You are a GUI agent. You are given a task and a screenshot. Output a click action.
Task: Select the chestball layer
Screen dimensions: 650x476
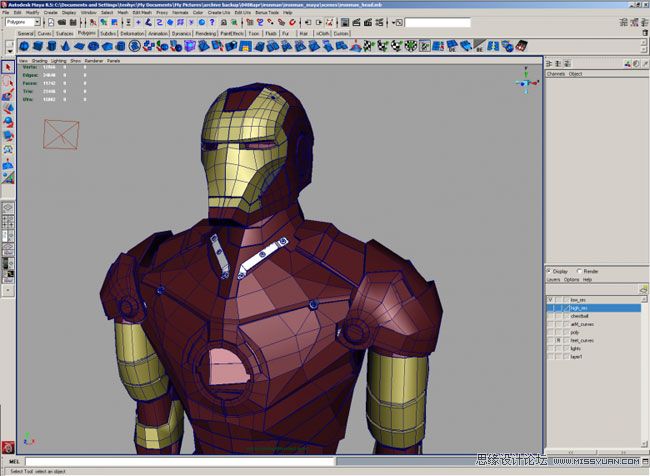[x=580, y=316]
